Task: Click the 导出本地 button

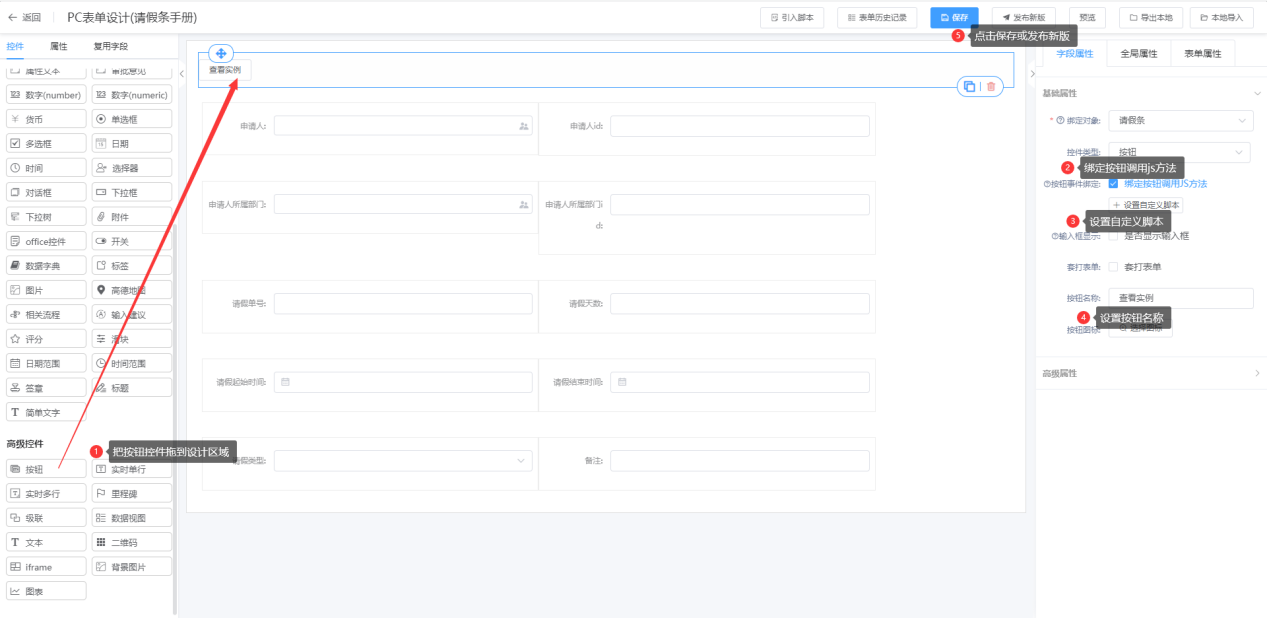Action: tap(1152, 17)
